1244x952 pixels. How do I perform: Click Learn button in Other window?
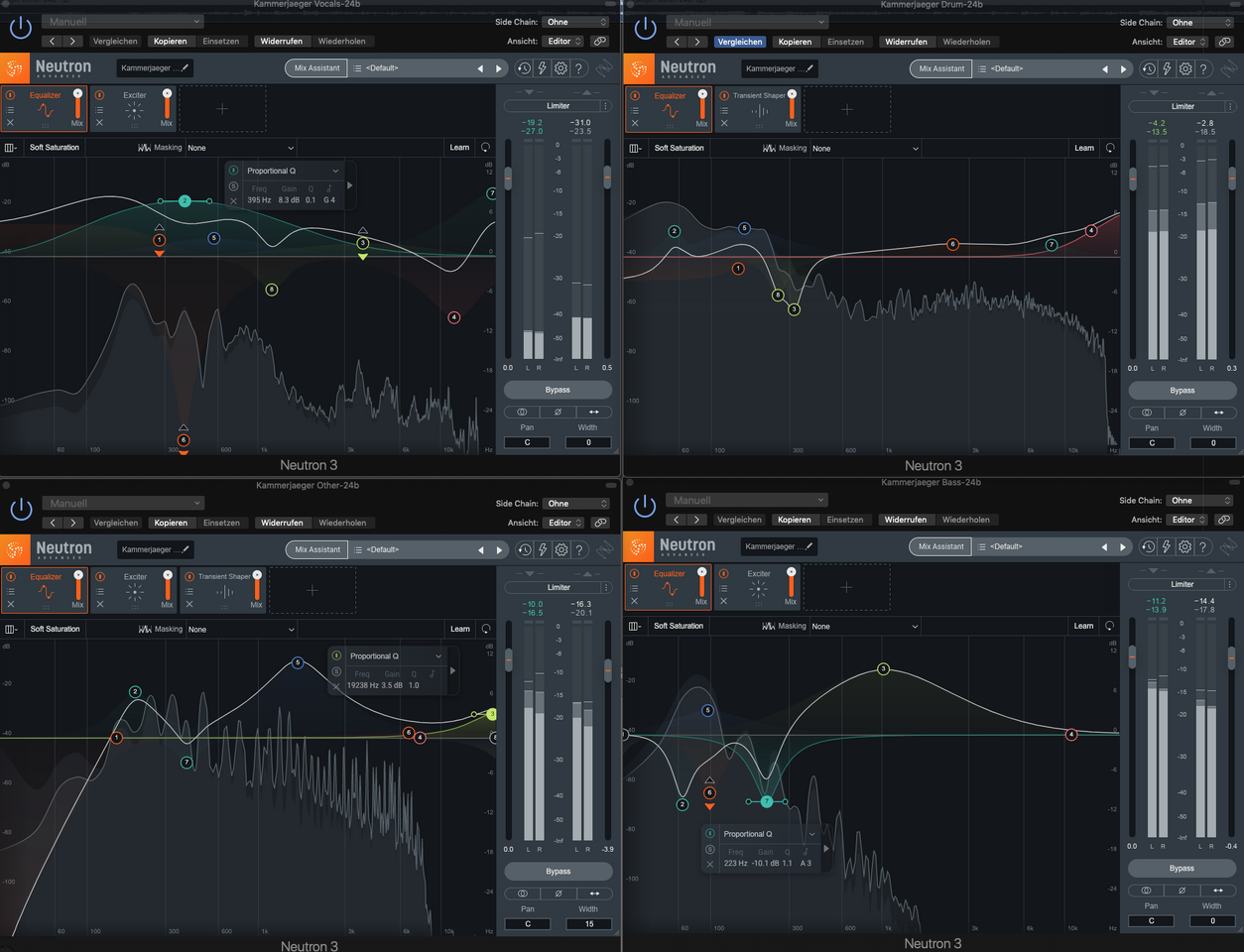(x=460, y=629)
